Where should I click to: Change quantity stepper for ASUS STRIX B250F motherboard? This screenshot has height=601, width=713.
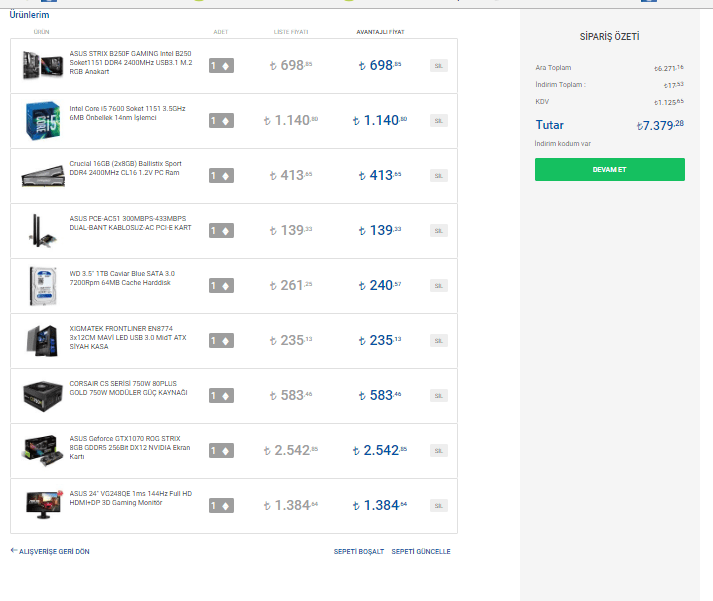coord(221,66)
